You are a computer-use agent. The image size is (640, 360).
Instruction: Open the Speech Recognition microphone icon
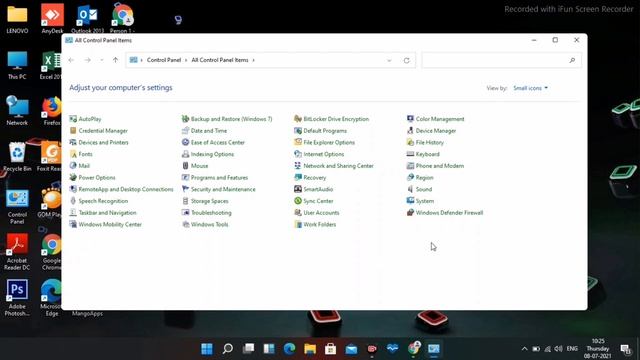point(73,201)
